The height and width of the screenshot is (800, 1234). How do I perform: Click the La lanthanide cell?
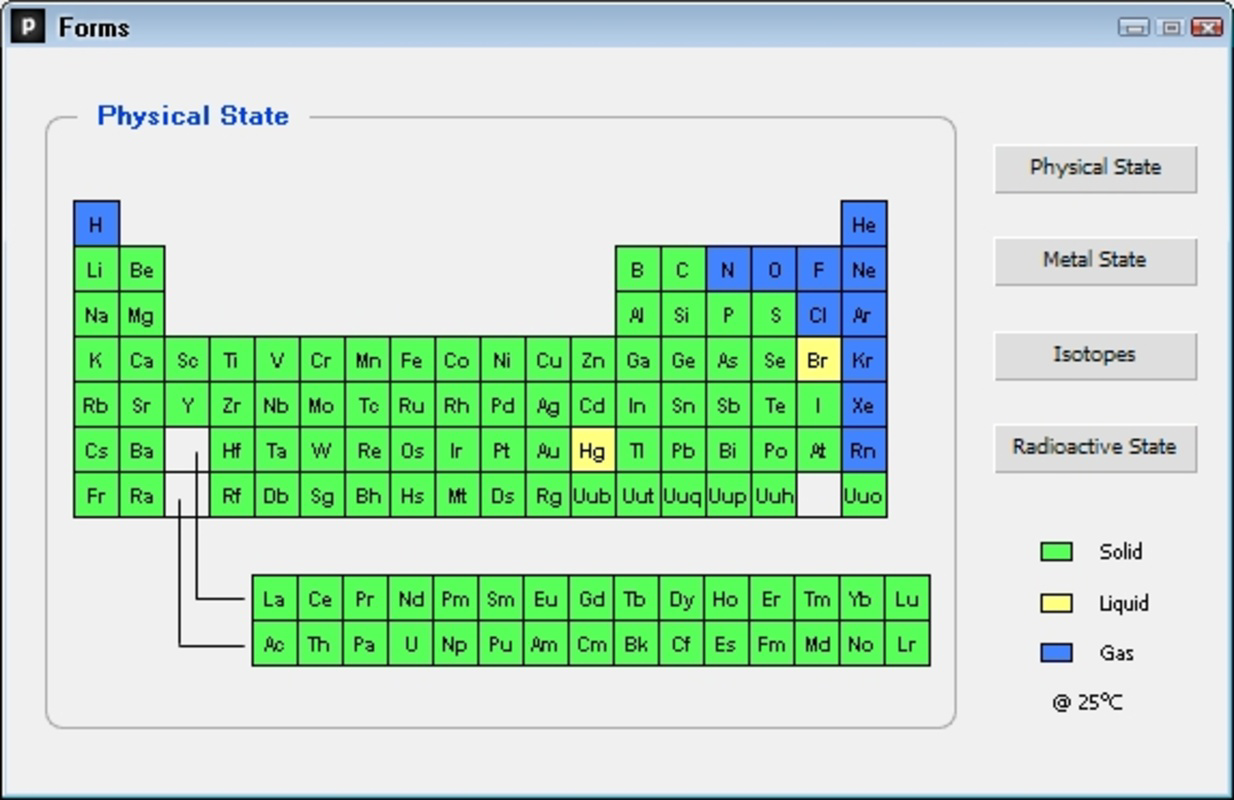pos(274,598)
